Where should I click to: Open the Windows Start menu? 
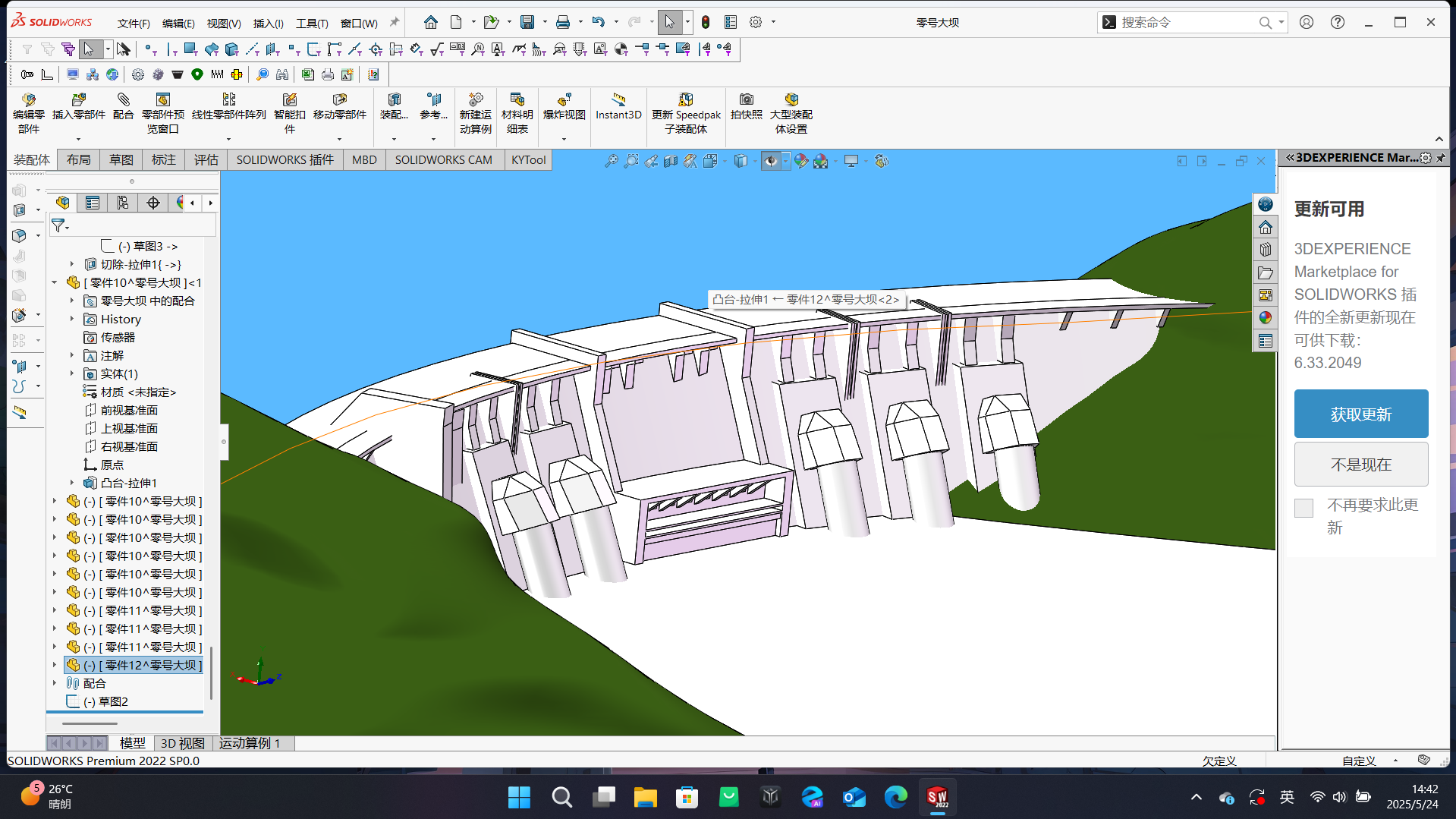(x=519, y=797)
